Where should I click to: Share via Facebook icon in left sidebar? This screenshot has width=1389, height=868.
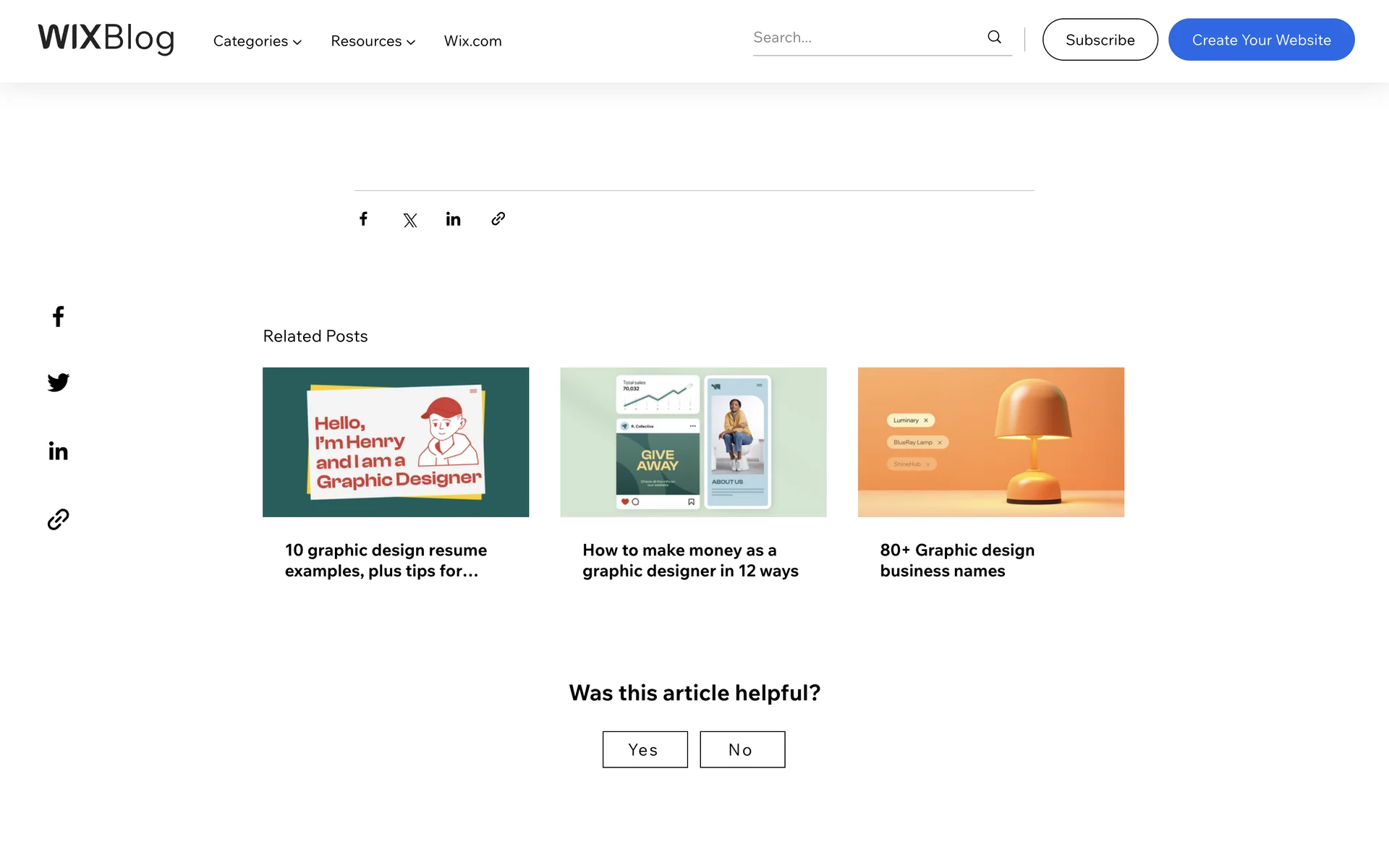pos(59,316)
